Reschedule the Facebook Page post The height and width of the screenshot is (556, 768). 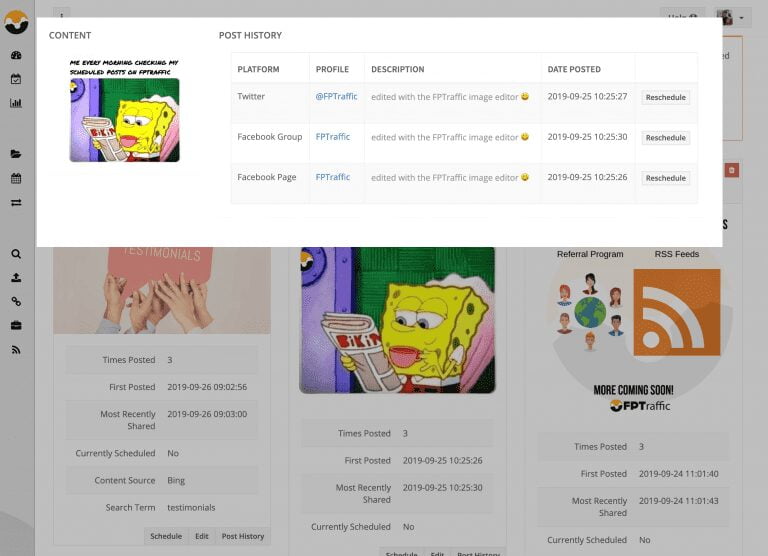tap(665, 178)
